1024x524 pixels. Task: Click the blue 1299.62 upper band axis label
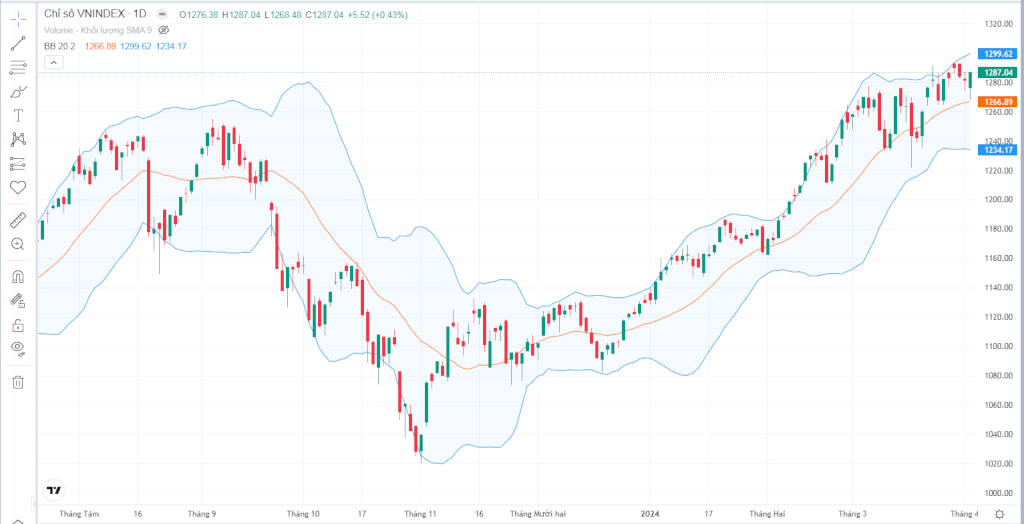[996, 54]
